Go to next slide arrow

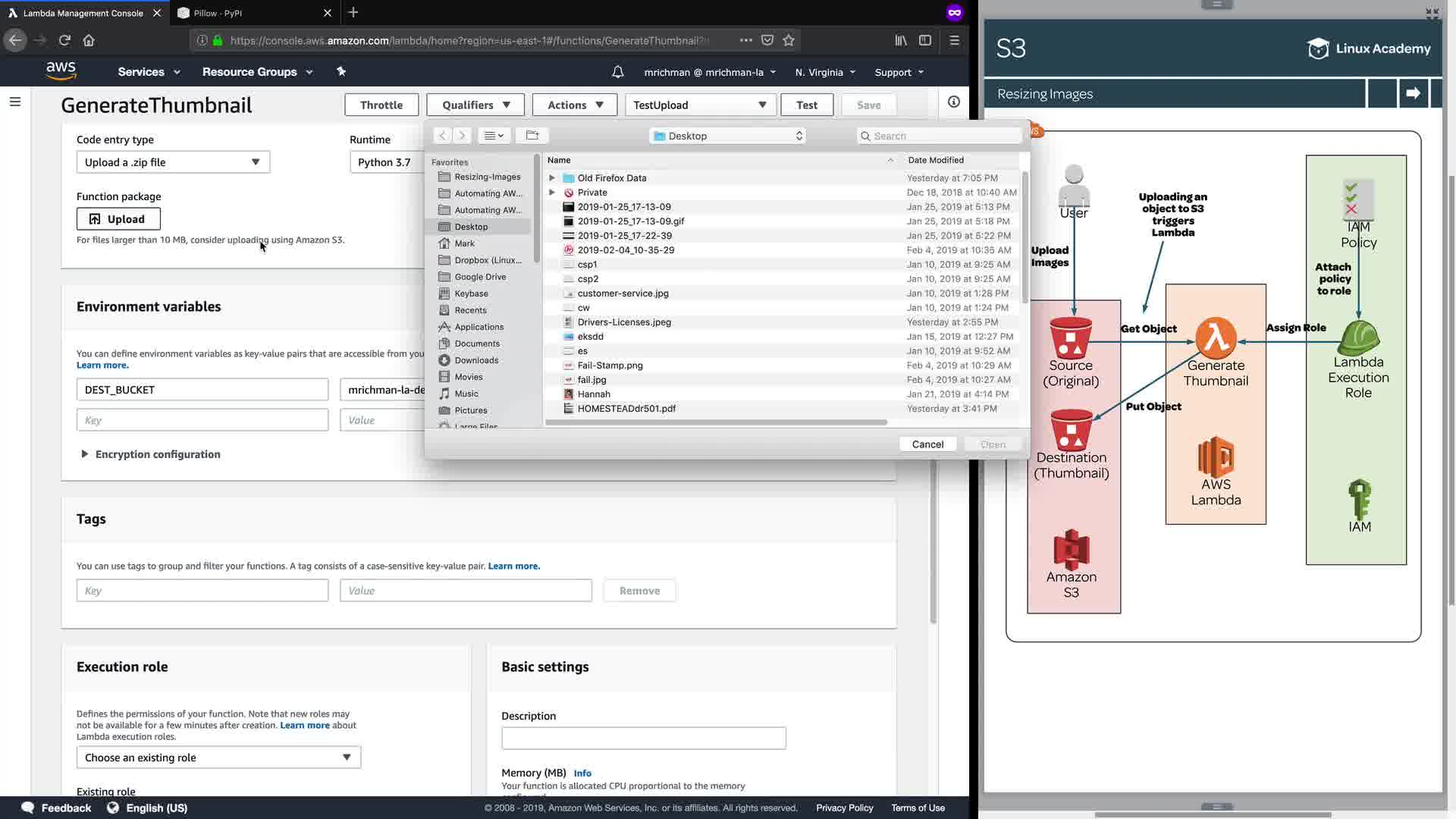(x=1413, y=93)
